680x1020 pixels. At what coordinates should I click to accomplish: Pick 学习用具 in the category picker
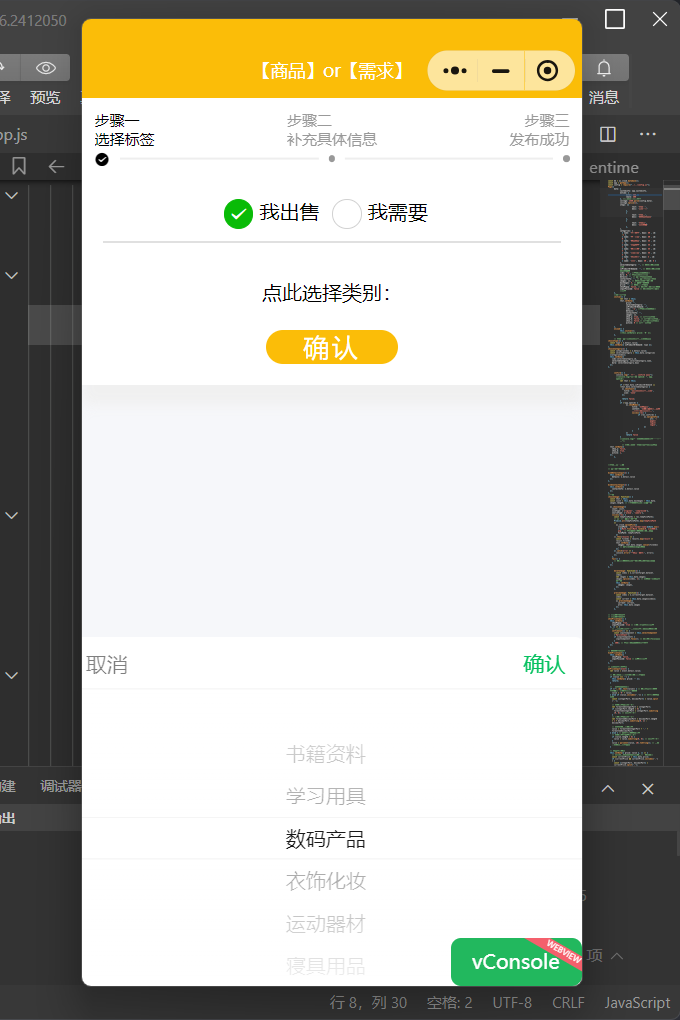pos(326,796)
